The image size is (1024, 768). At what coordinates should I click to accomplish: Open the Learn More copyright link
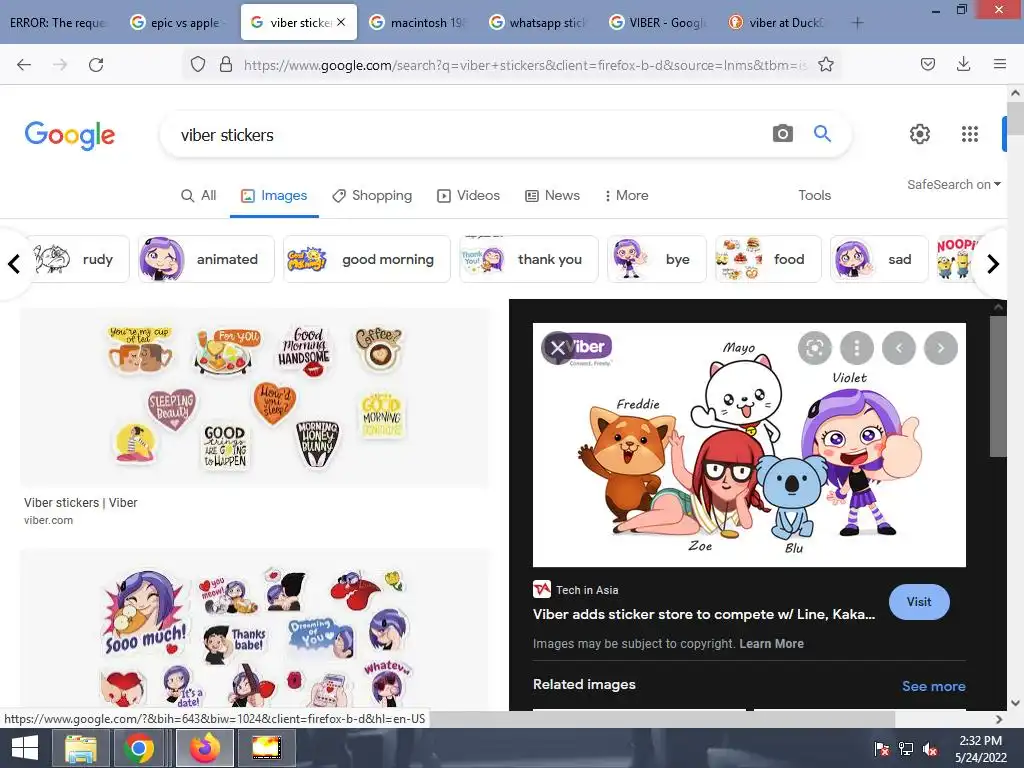coord(771,644)
